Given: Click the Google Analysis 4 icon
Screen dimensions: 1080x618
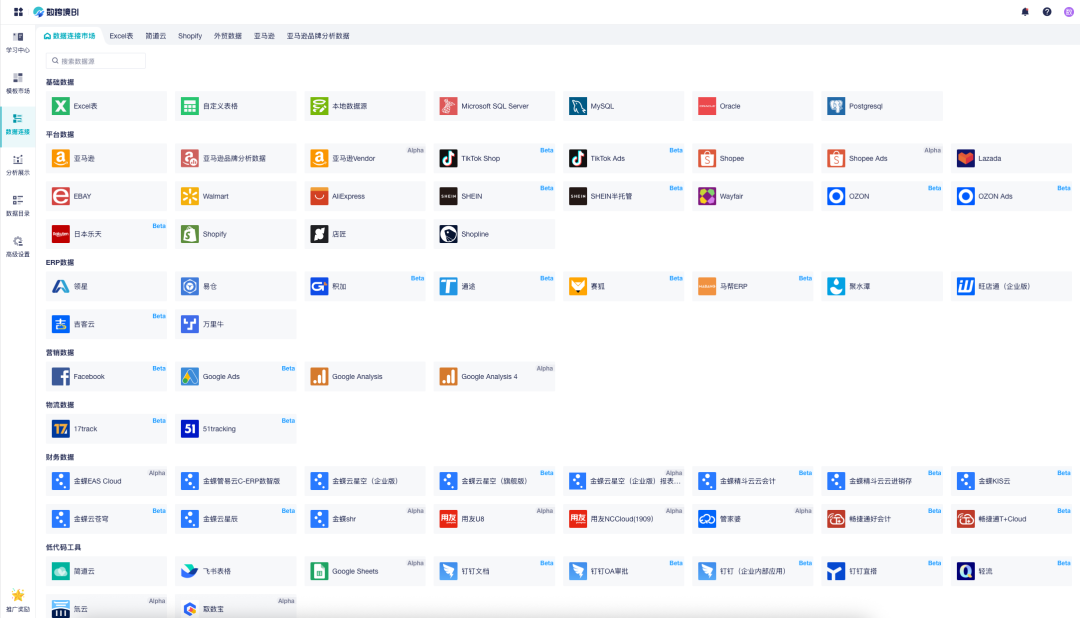Looking at the screenshot, I should (448, 377).
